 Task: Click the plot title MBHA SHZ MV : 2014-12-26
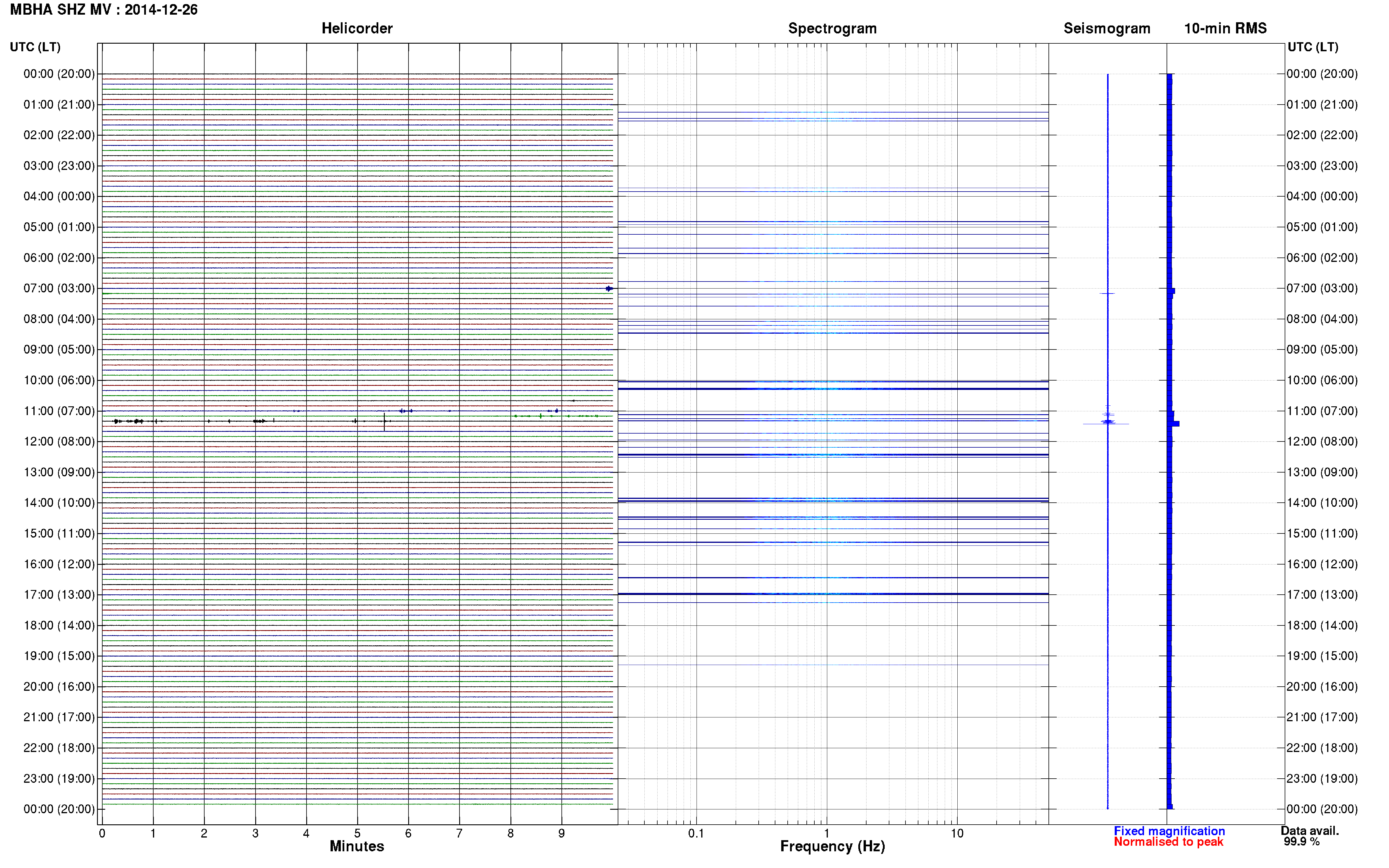tap(104, 10)
